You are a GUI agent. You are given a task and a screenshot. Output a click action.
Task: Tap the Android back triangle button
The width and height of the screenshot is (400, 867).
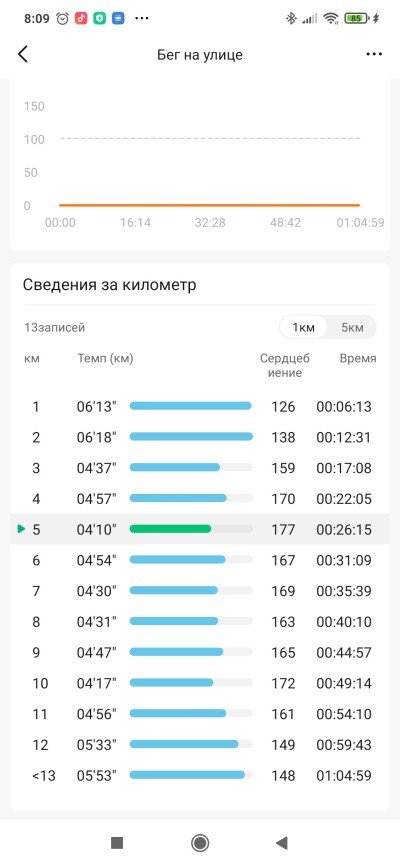click(x=282, y=843)
